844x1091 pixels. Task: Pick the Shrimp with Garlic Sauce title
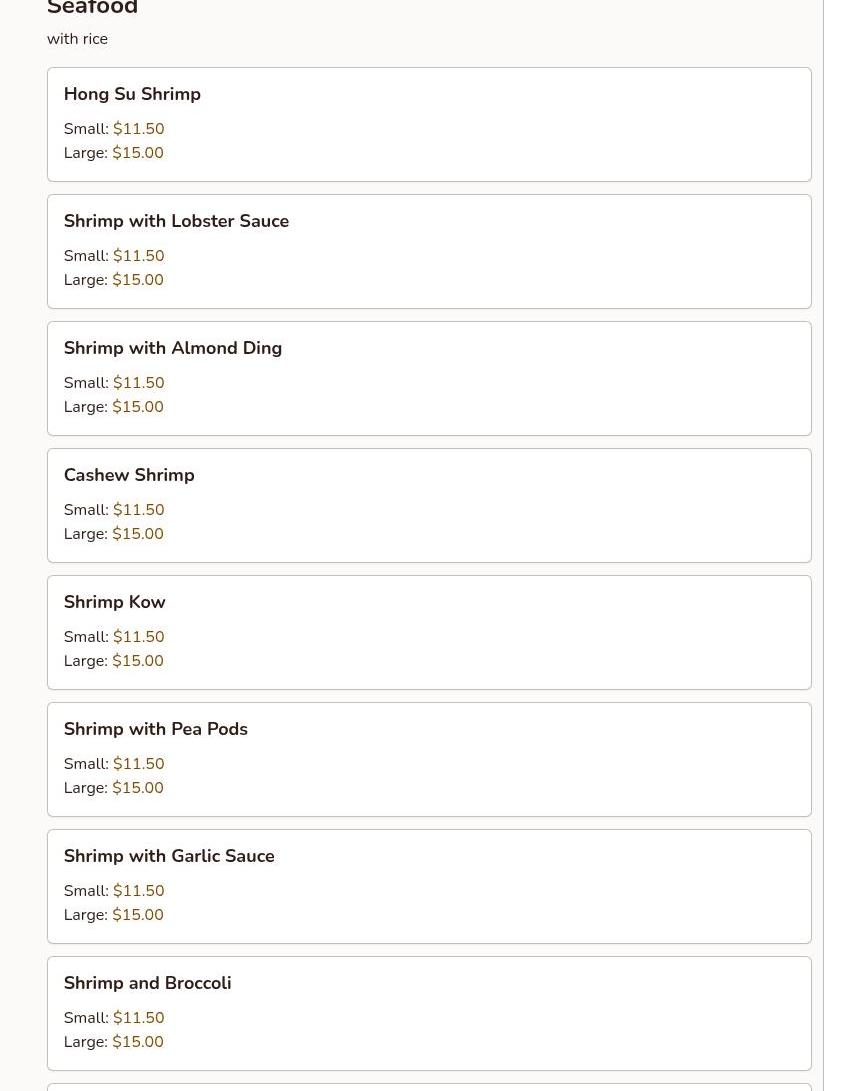click(x=169, y=856)
